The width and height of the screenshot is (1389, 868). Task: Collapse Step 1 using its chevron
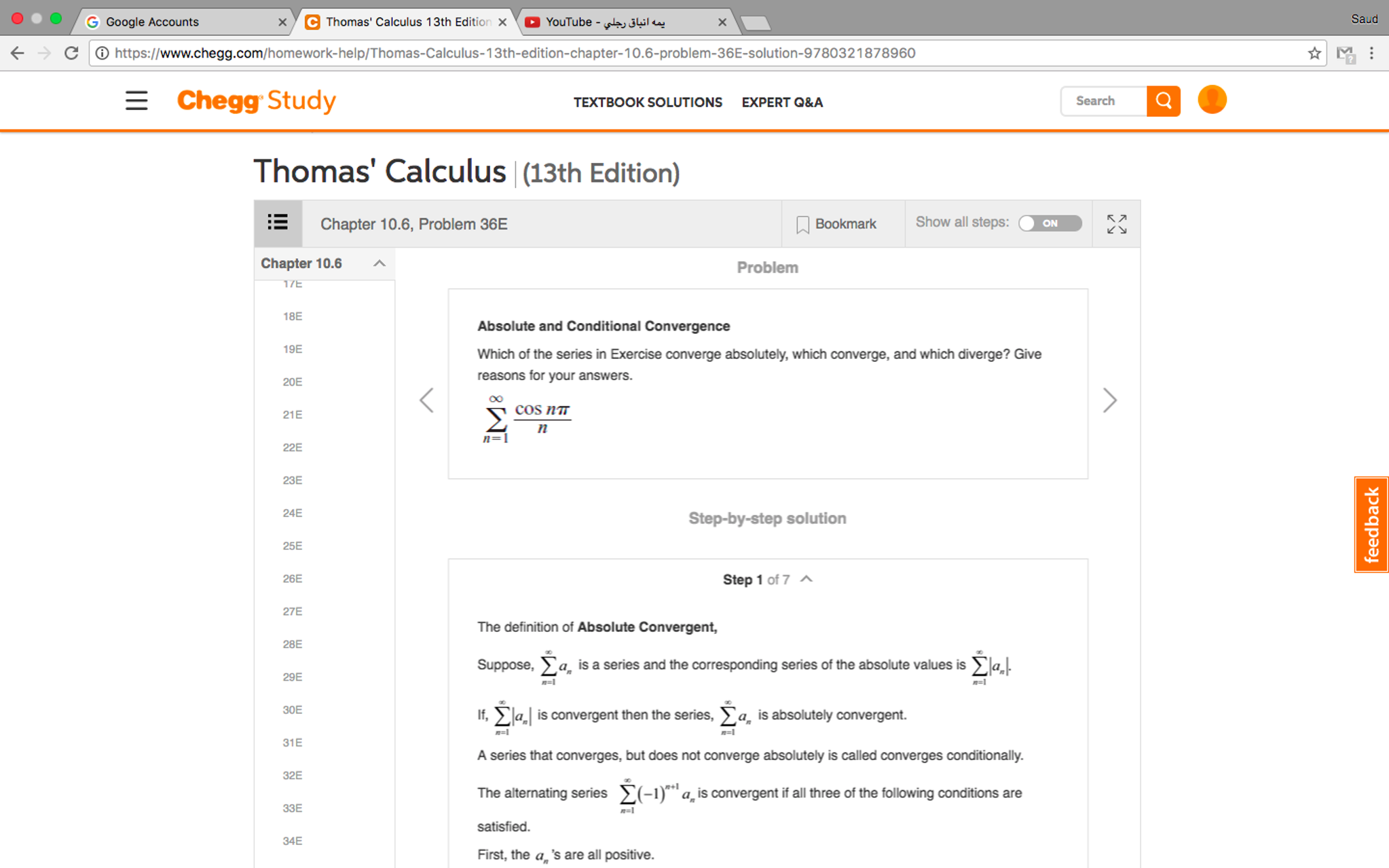click(806, 579)
